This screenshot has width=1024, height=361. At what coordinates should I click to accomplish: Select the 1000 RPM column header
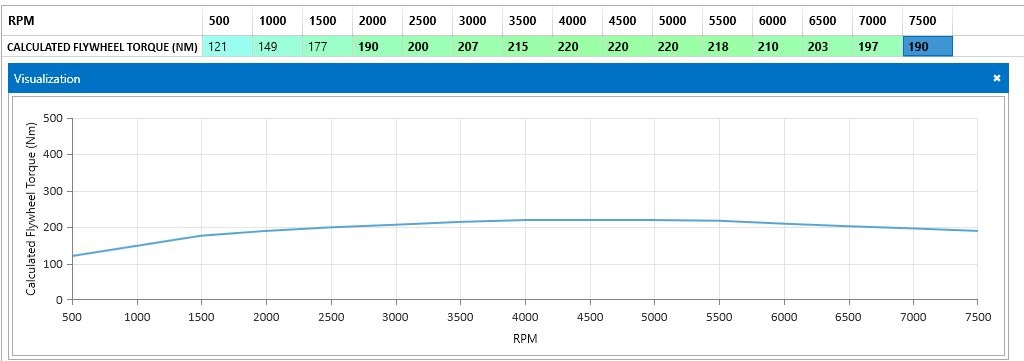(x=278, y=21)
